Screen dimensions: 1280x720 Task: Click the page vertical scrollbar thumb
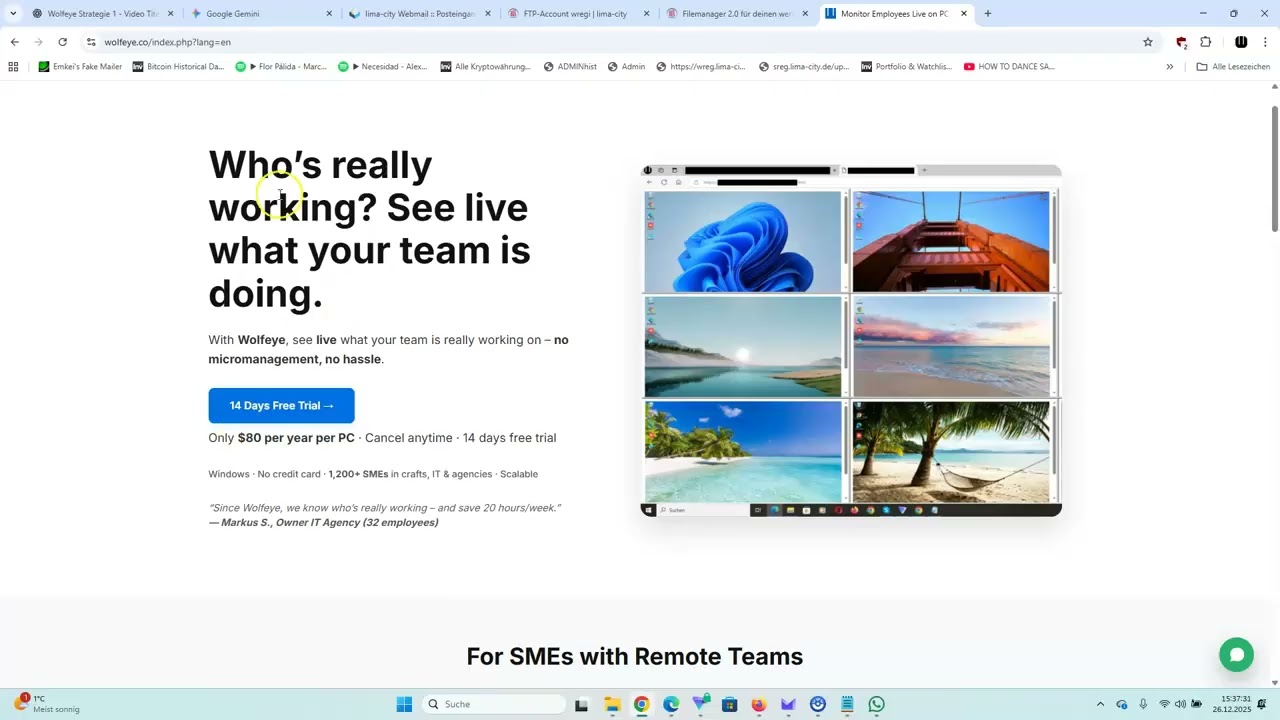[1275, 168]
